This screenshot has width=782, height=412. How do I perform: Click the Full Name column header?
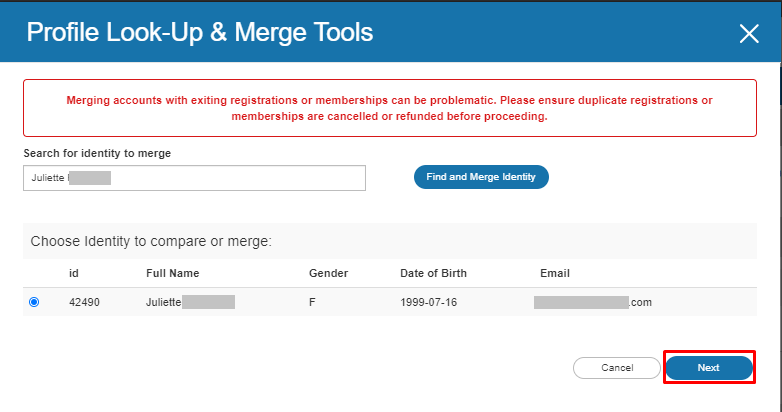[x=173, y=273]
